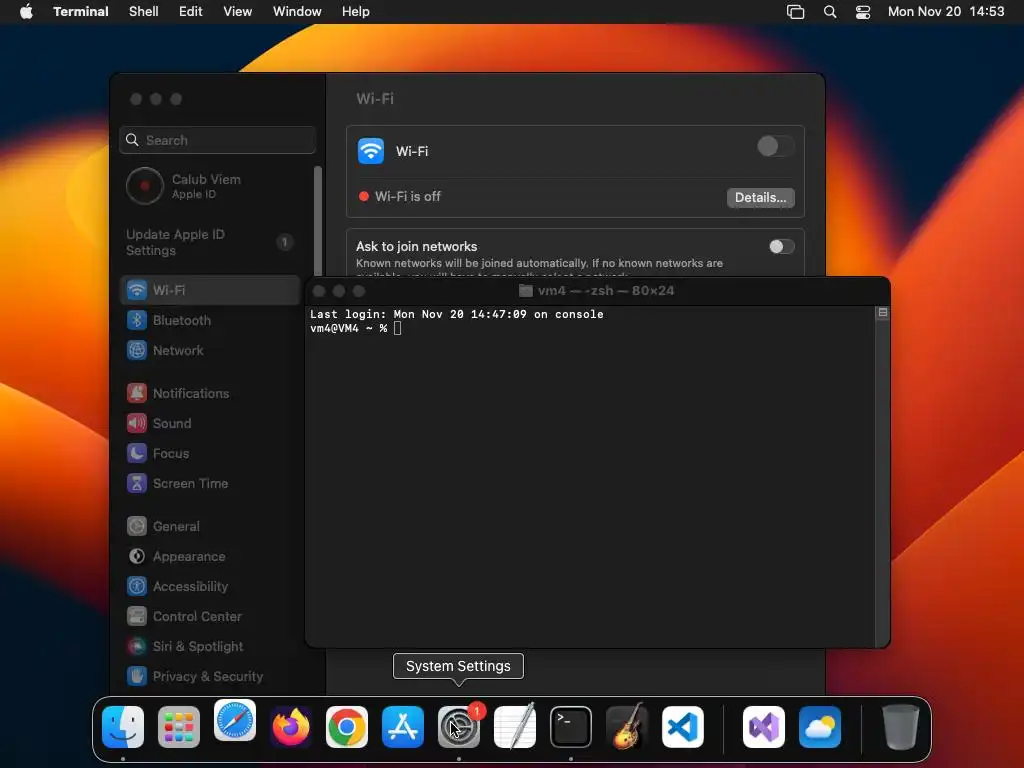This screenshot has width=1024, height=768.
Task: Open Spotlight search in menu bar
Action: pyautogui.click(x=830, y=12)
